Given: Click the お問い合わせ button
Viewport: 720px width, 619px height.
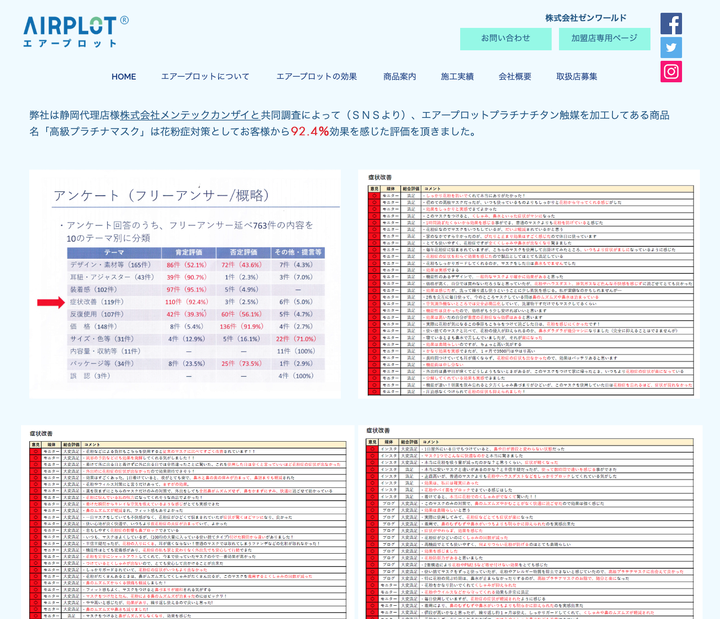Looking at the screenshot, I should (x=506, y=39).
